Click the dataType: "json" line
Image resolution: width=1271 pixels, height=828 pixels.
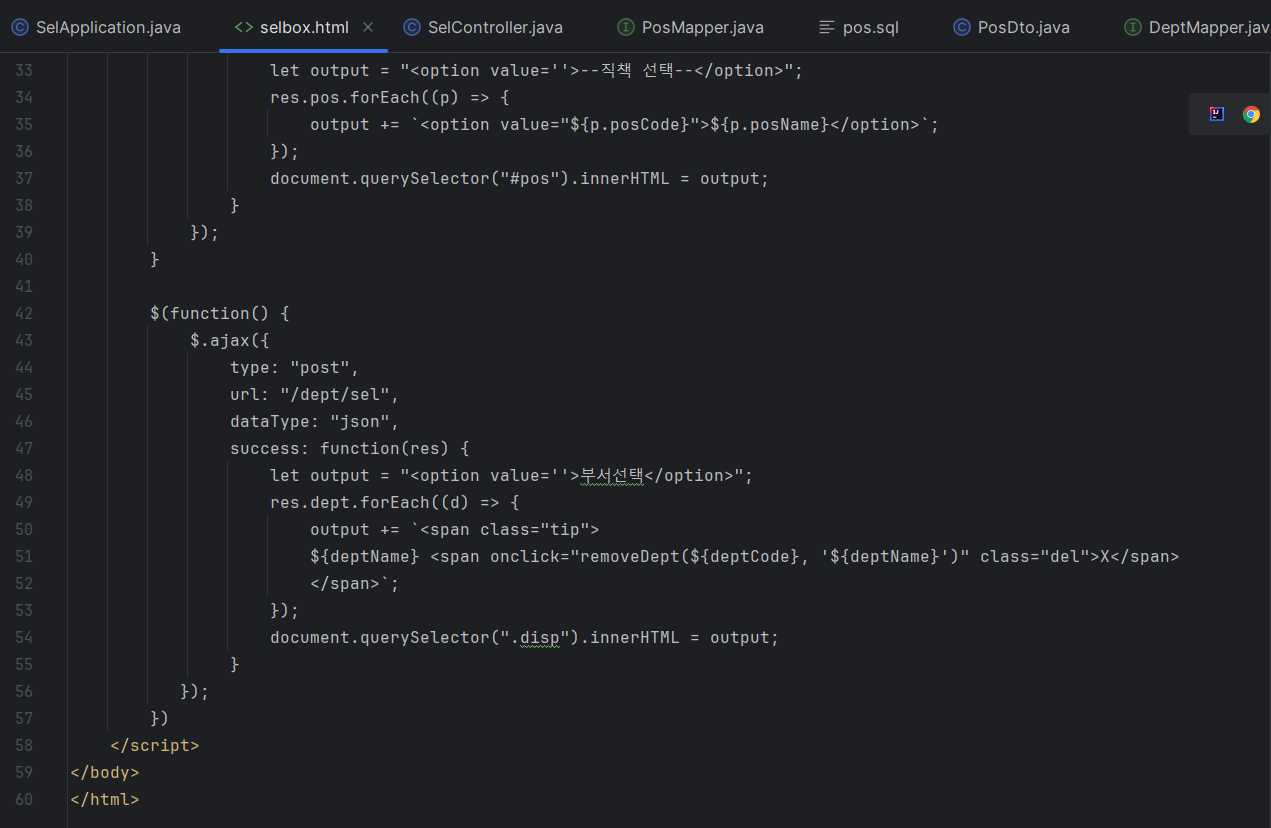pyautogui.click(x=314, y=421)
